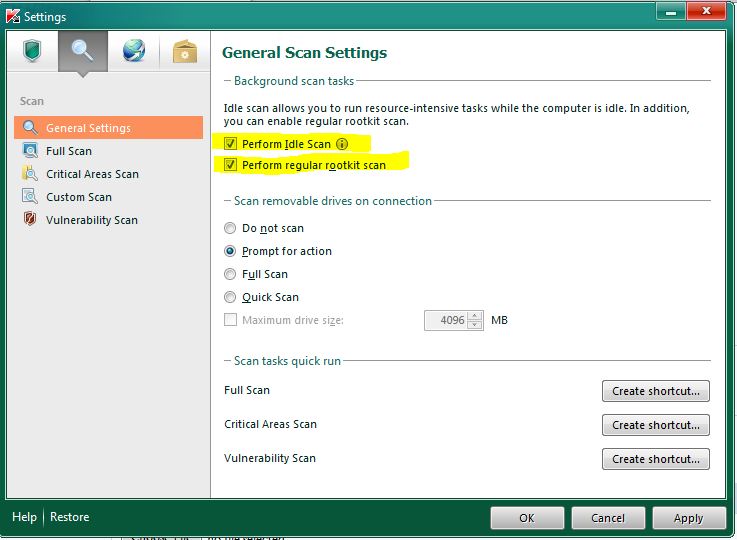The image size is (737, 540).
Task: Click the Idle scan description paragraph
Action: 456,115
